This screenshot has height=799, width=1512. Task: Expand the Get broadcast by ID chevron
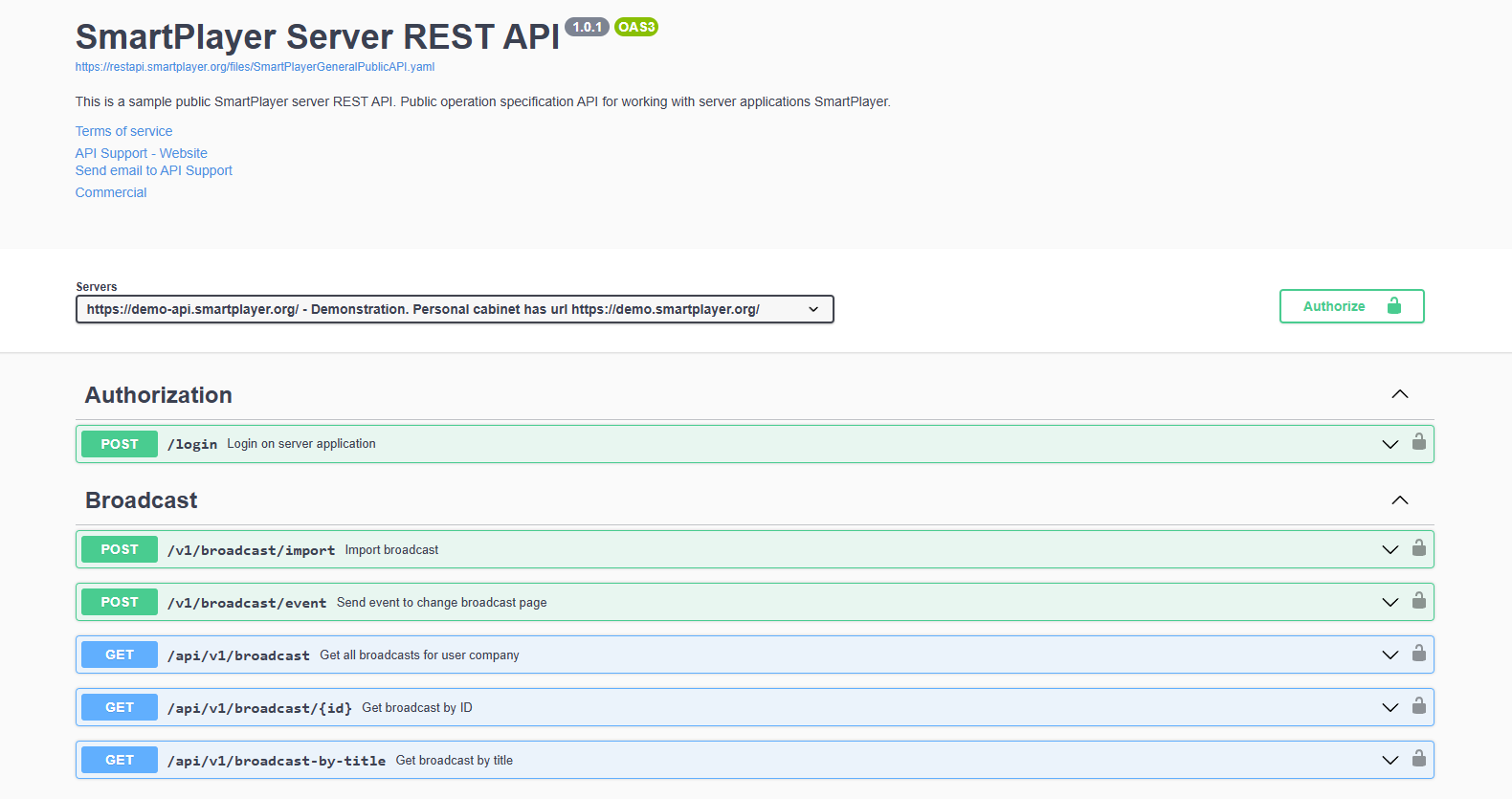[1390, 707]
